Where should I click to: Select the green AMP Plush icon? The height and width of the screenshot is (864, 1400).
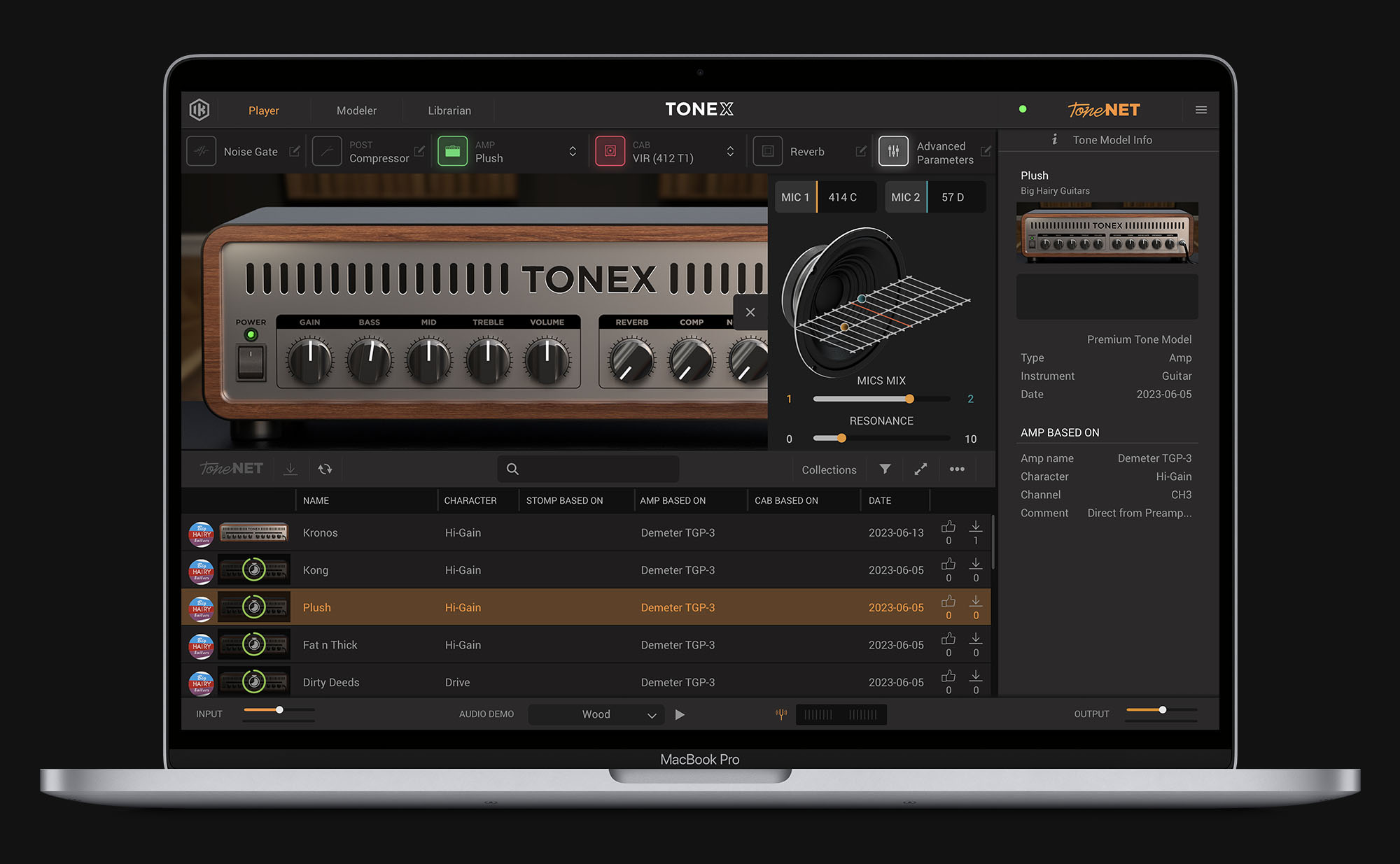tap(452, 151)
